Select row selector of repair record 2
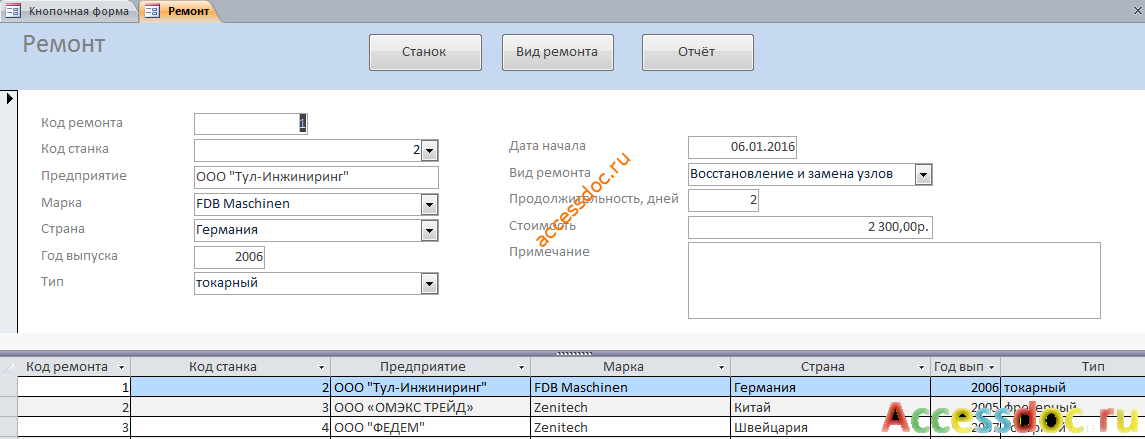 click(9, 407)
